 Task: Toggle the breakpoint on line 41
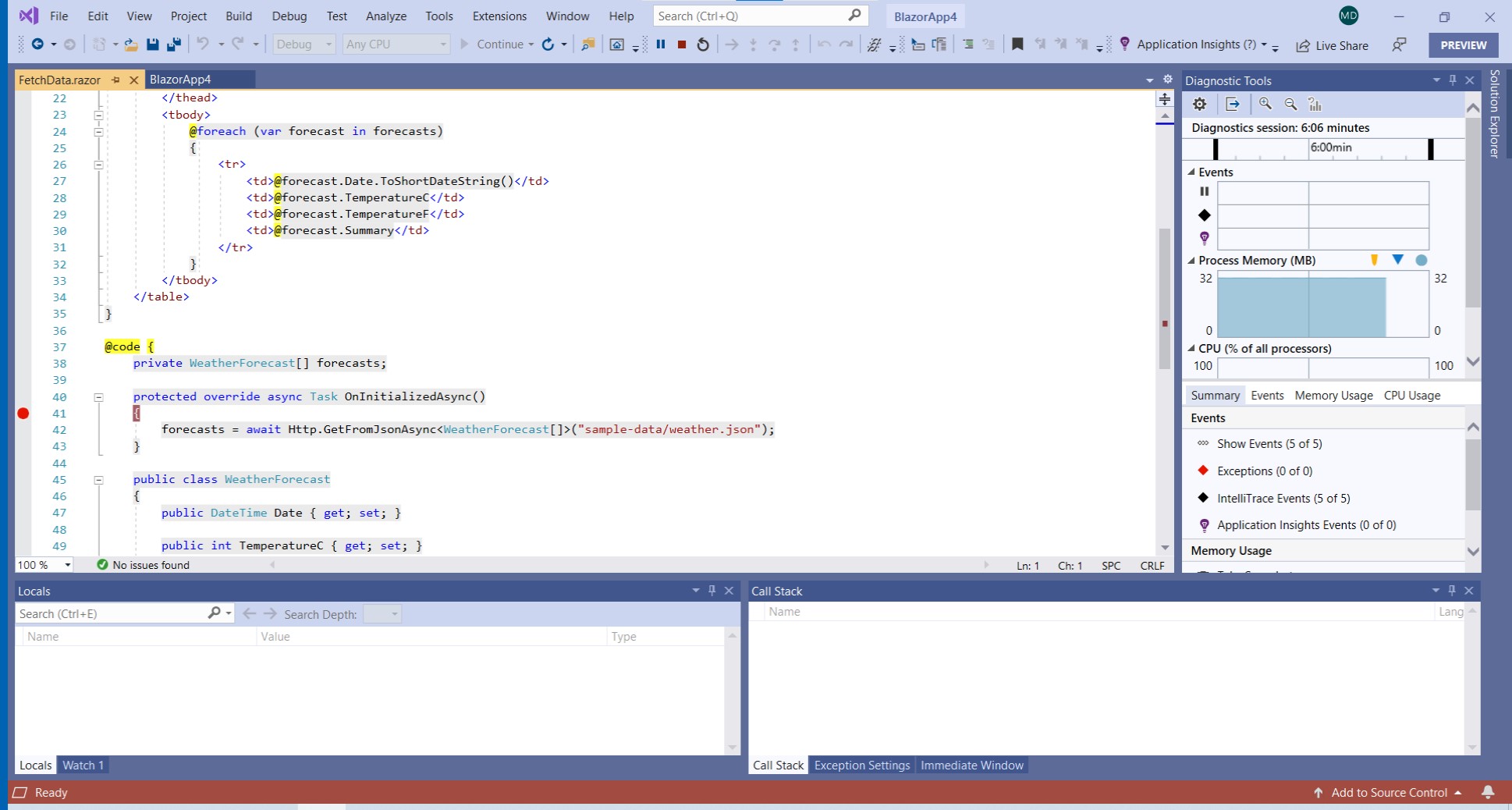(x=23, y=414)
